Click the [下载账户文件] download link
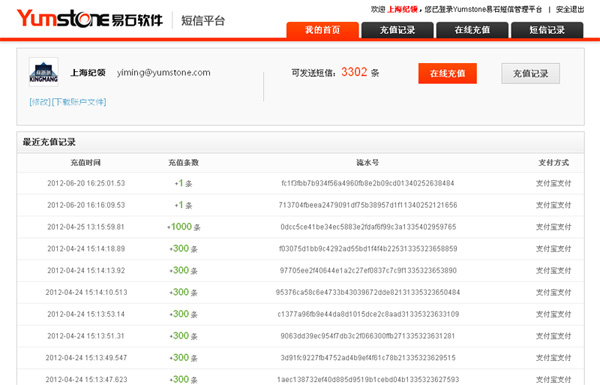Screen dimensions: 600x385 pyautogui.click(x=79, y=102)
